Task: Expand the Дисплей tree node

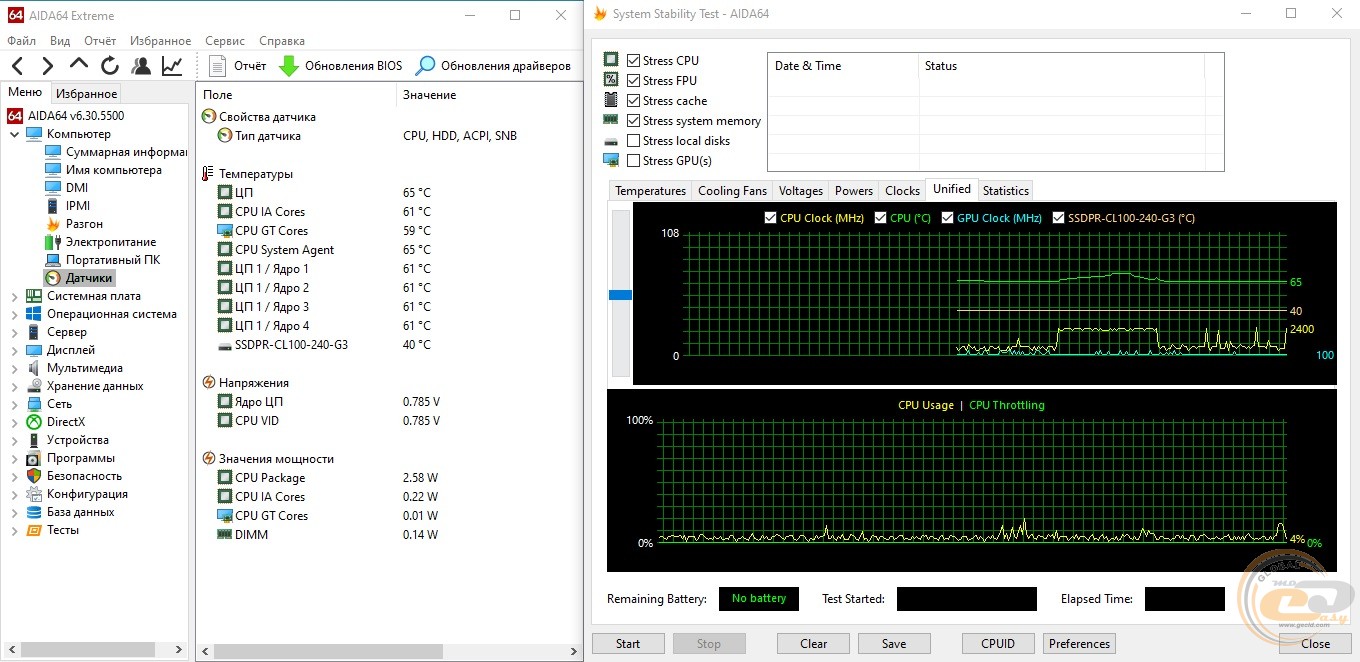Action: [15, 350]
